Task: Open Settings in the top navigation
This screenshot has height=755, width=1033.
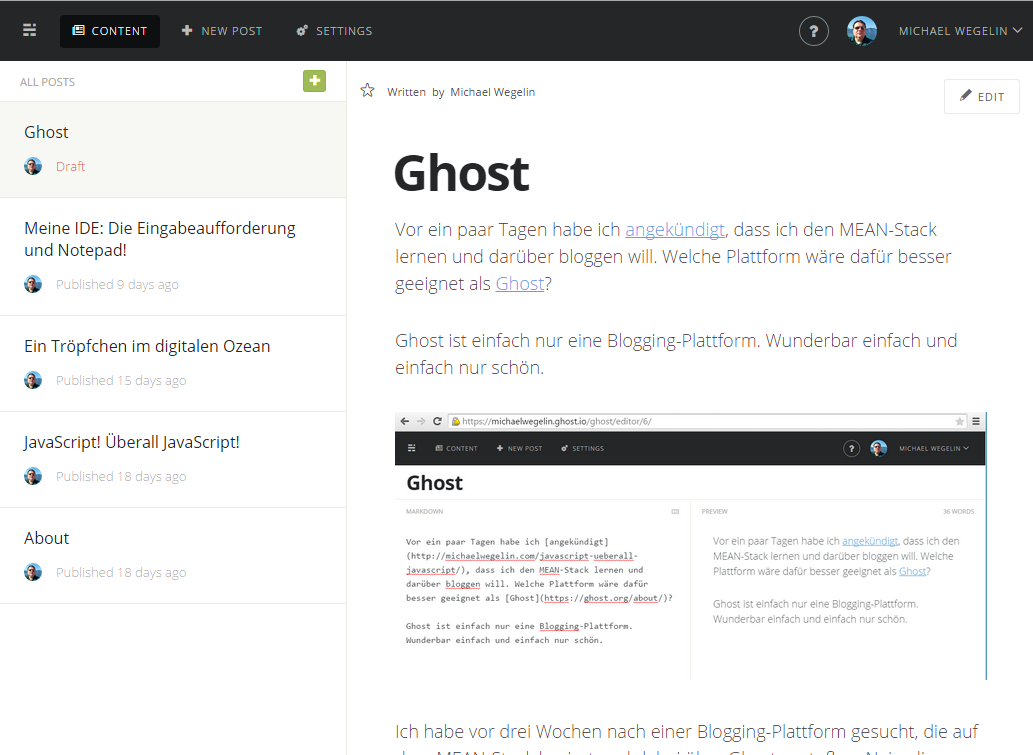Action: coord(334,31)
